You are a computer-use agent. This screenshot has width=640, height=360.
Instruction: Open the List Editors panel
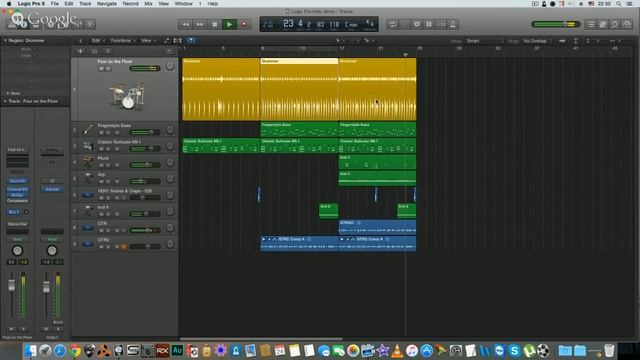click(x=591, y=24)
